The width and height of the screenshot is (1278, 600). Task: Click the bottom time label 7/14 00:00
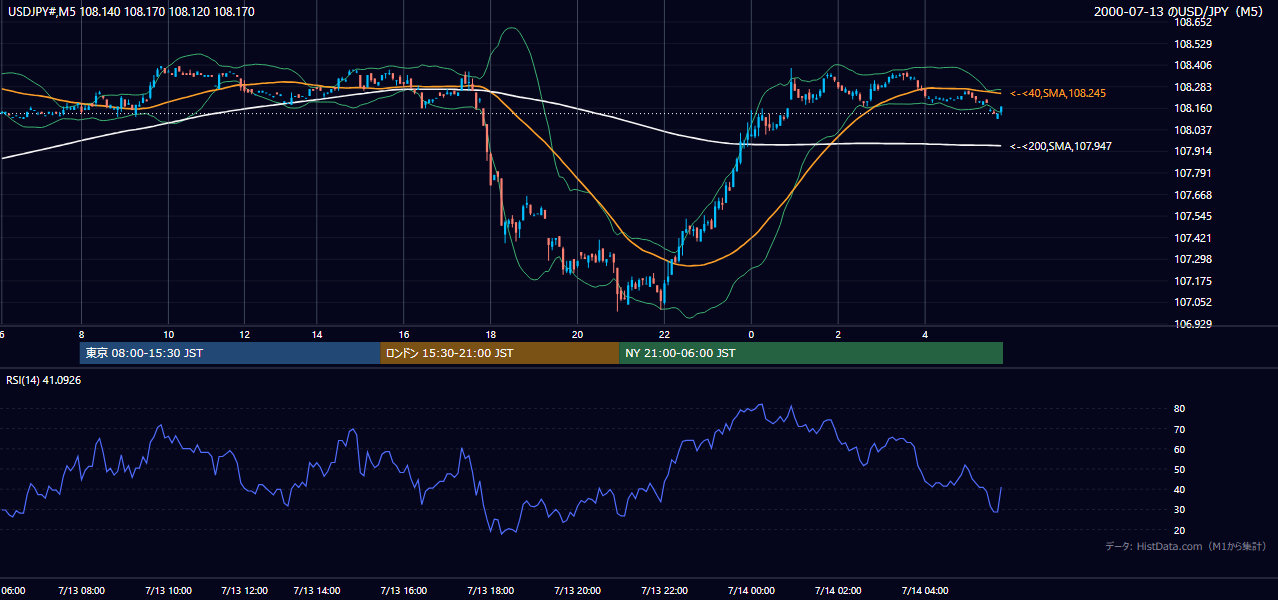coord(751,590)
